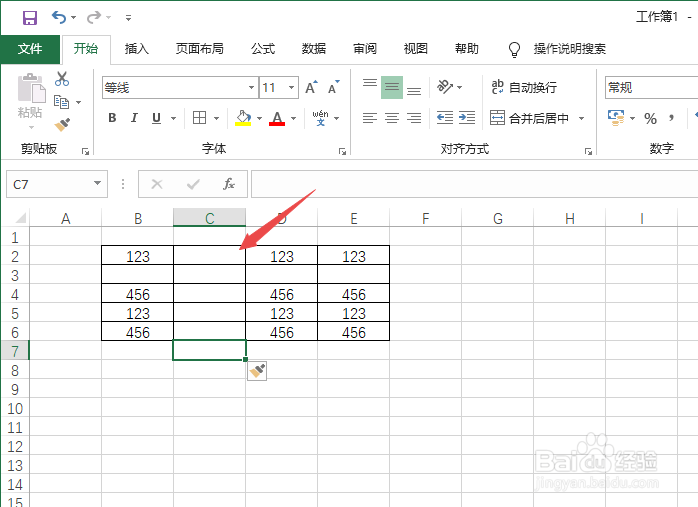Toggle middle vertical alignment

click(392, 87)
